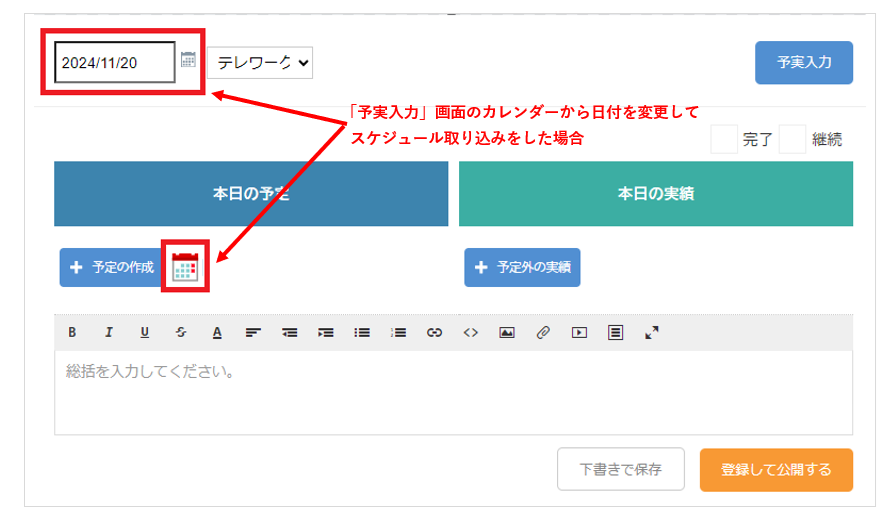This screenshot has height=519, width=894.
Task: Insert a bulleted list
Action: coord(362,333)
